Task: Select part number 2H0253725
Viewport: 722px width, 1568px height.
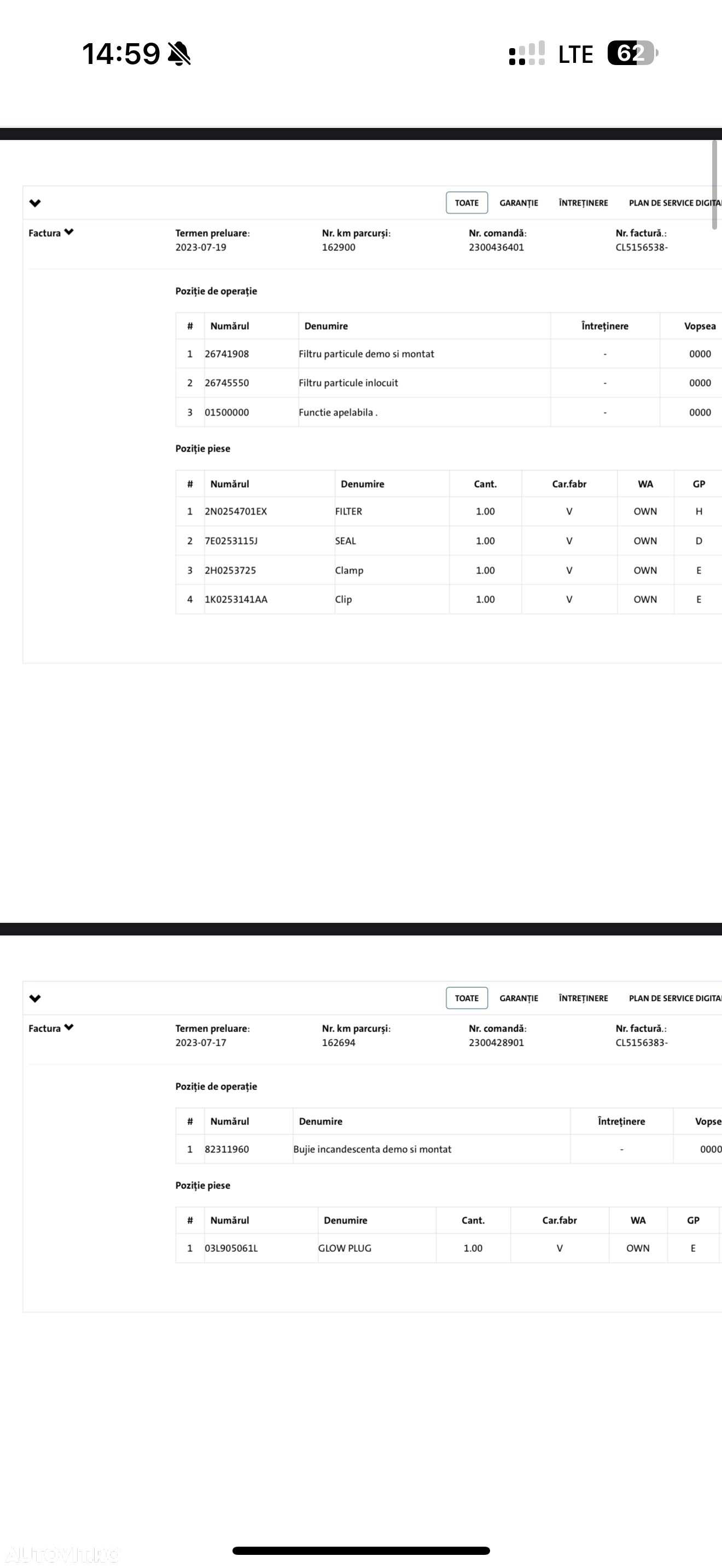Action: pos(230,570)
